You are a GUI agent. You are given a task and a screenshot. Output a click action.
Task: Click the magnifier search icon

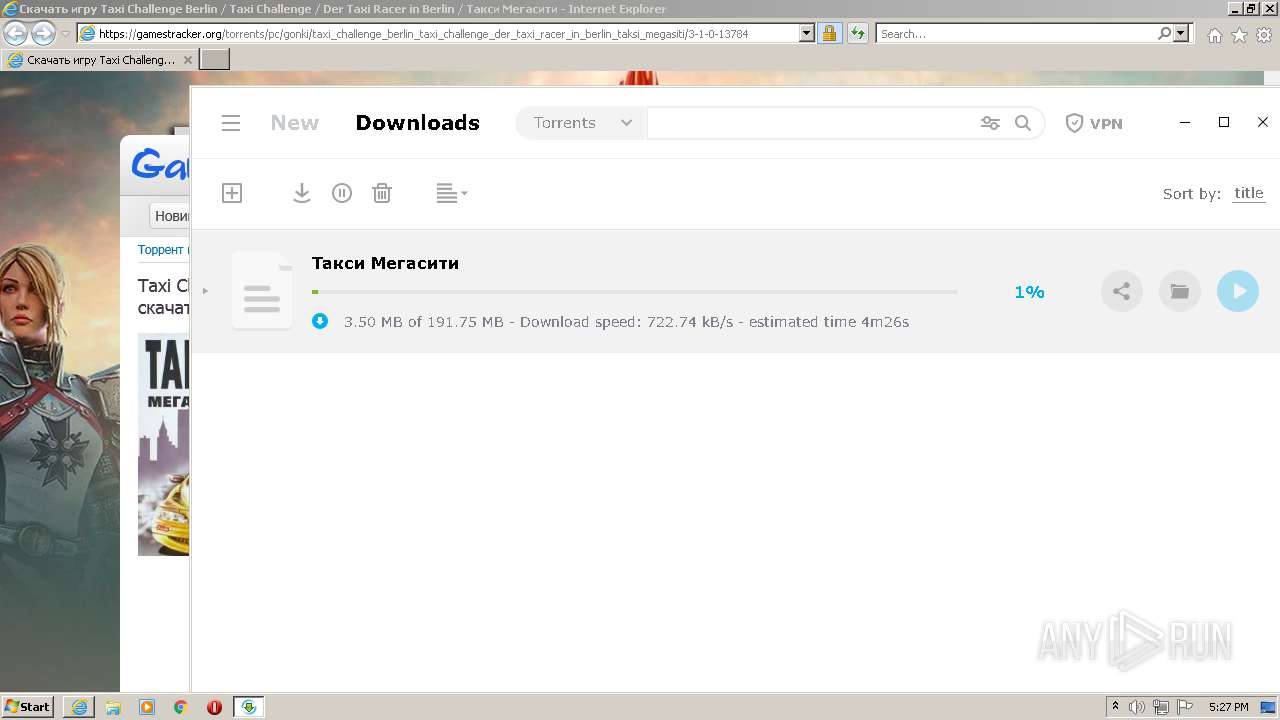(1023, 123)
